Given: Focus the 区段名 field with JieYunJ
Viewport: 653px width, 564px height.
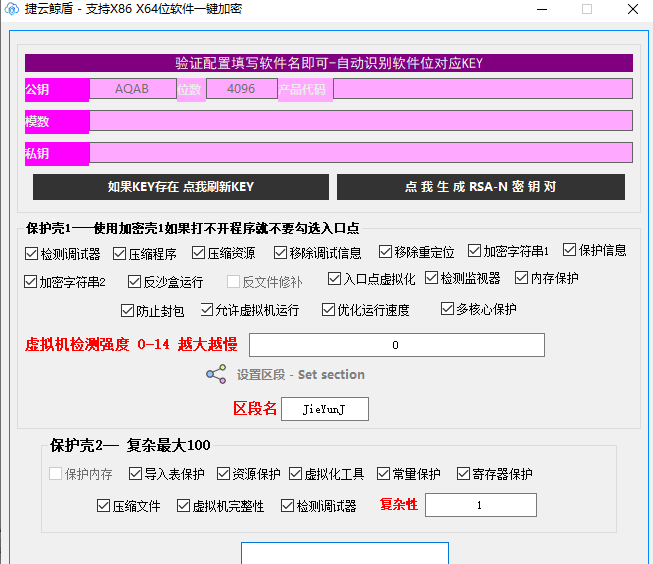Looking at the screenshot, I should click(x=325, y=409).
